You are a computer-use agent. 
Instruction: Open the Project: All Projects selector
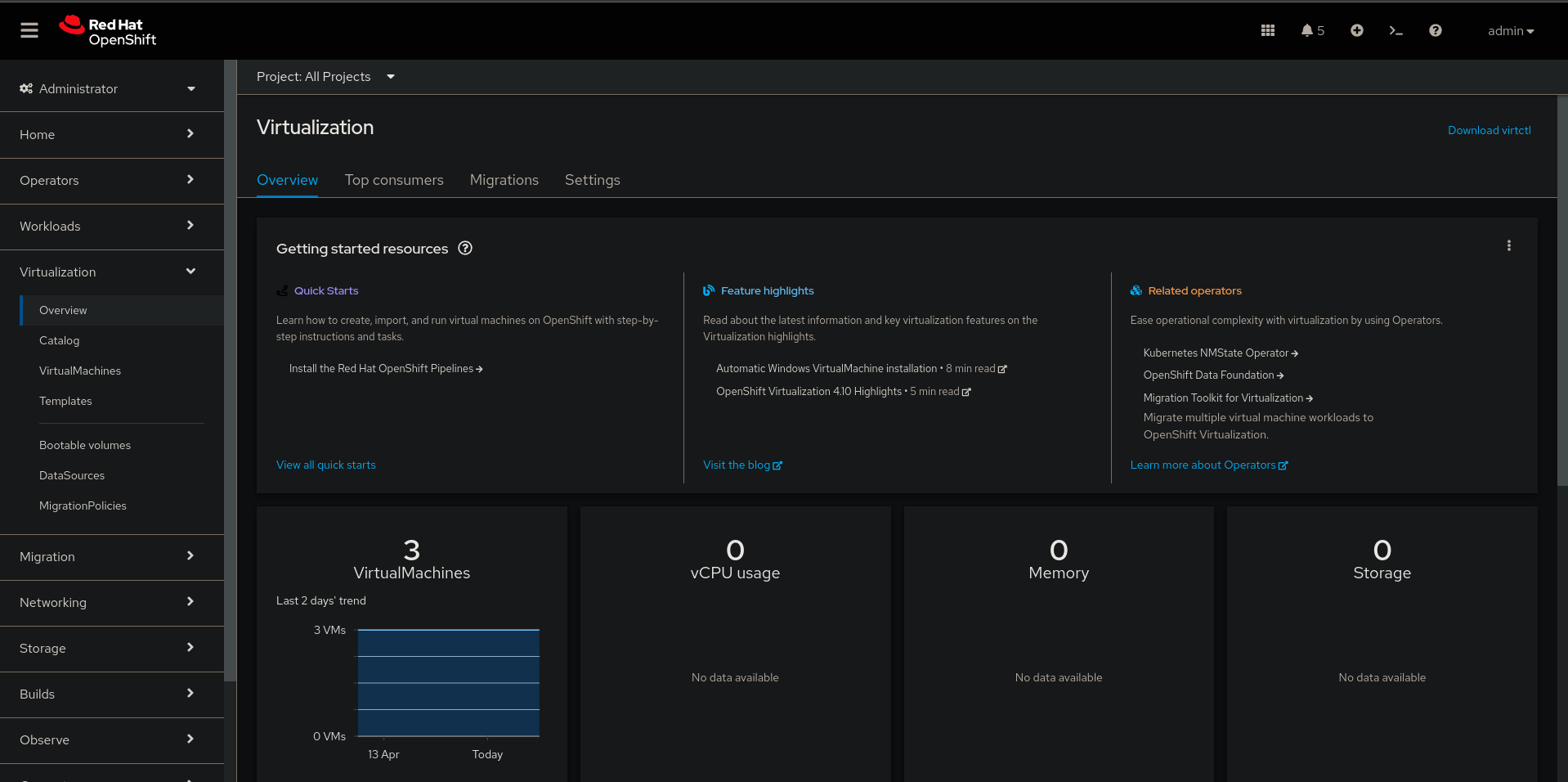(x=325, y=77)
